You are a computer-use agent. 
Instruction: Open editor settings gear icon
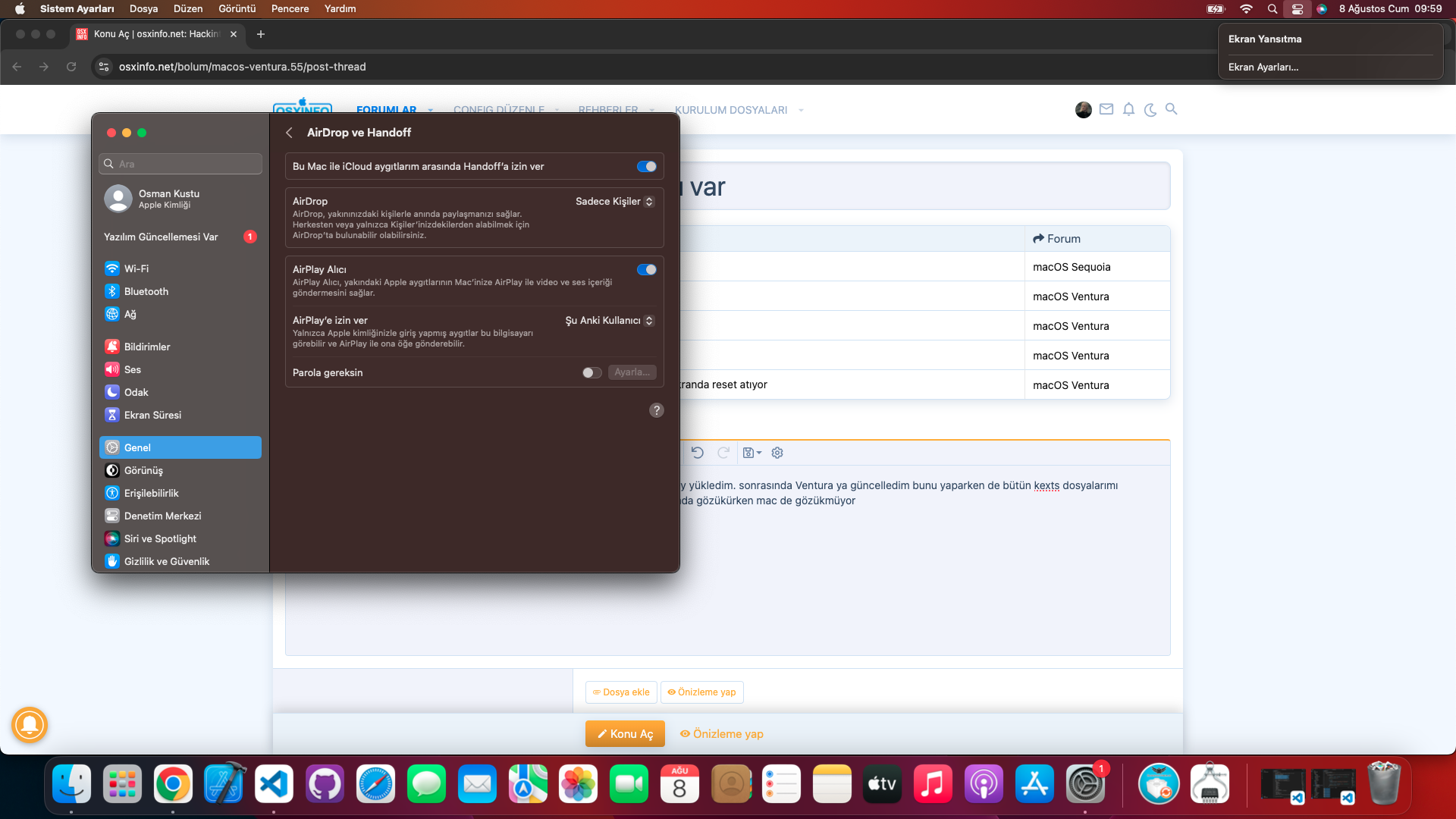point(777,453)
